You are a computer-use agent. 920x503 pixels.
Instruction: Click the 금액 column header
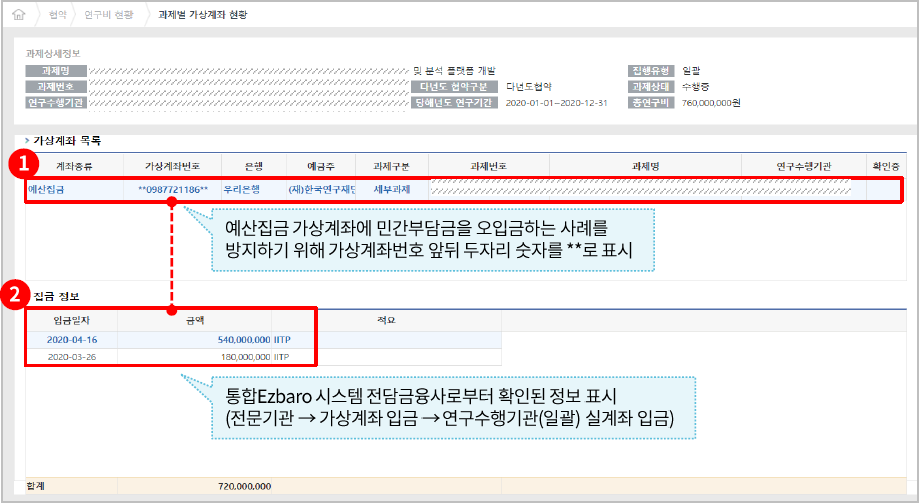click(x=195, y=320)
